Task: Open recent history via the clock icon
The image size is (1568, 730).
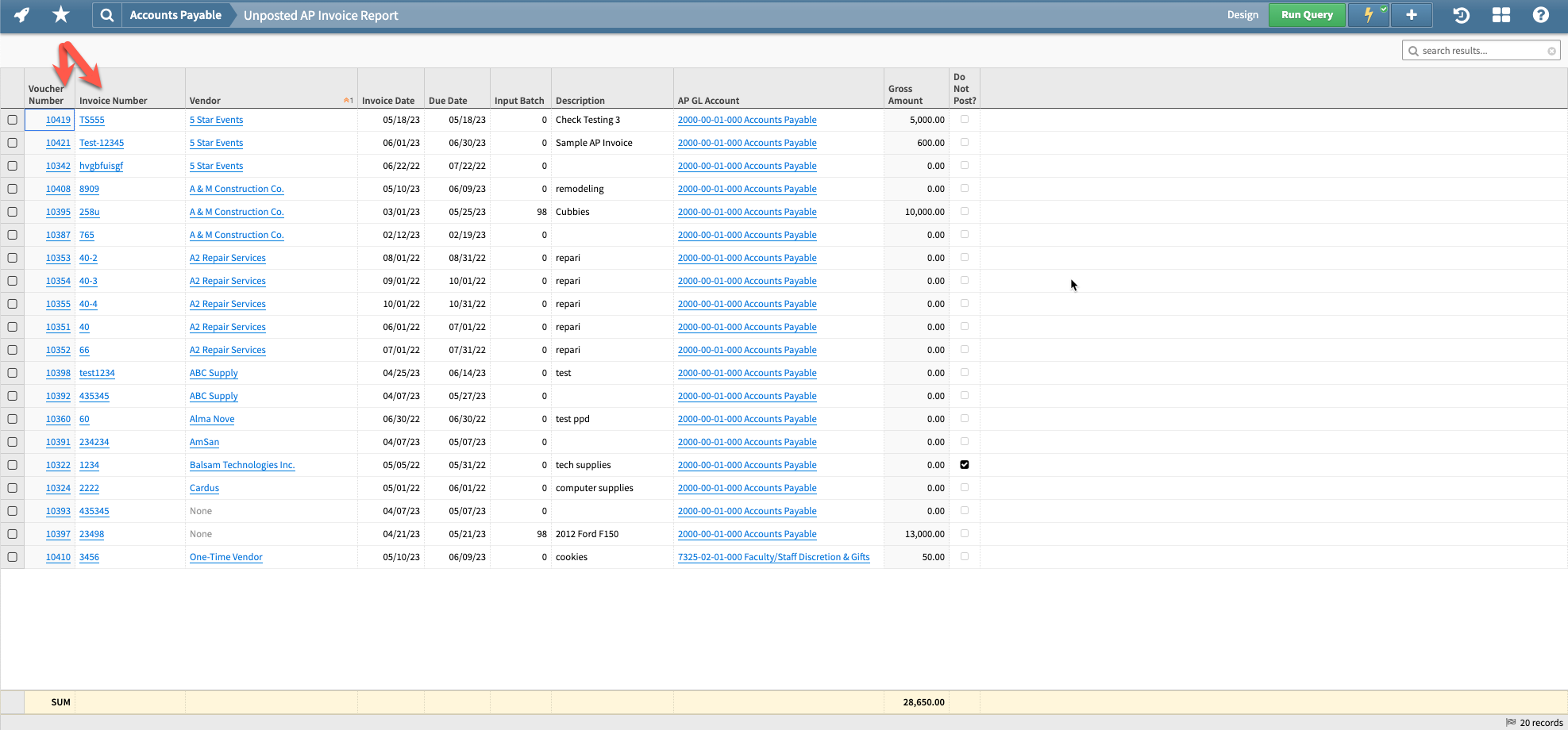Action: pos(1460,14)
